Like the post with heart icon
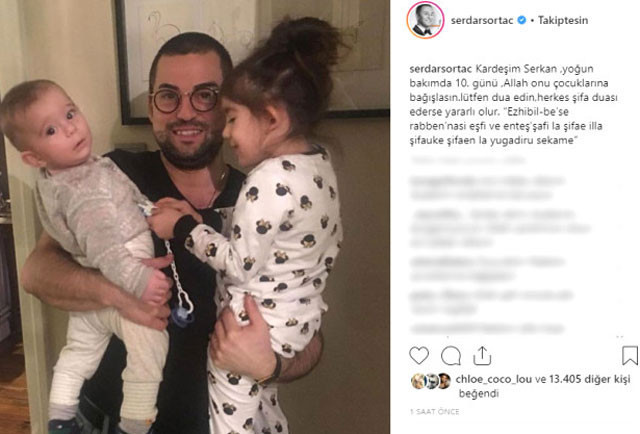Viewport: 640px width, 434px height. [419, 356]
